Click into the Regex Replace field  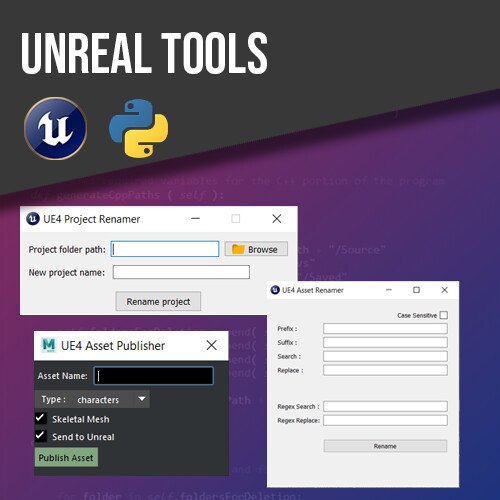[385, 420]
